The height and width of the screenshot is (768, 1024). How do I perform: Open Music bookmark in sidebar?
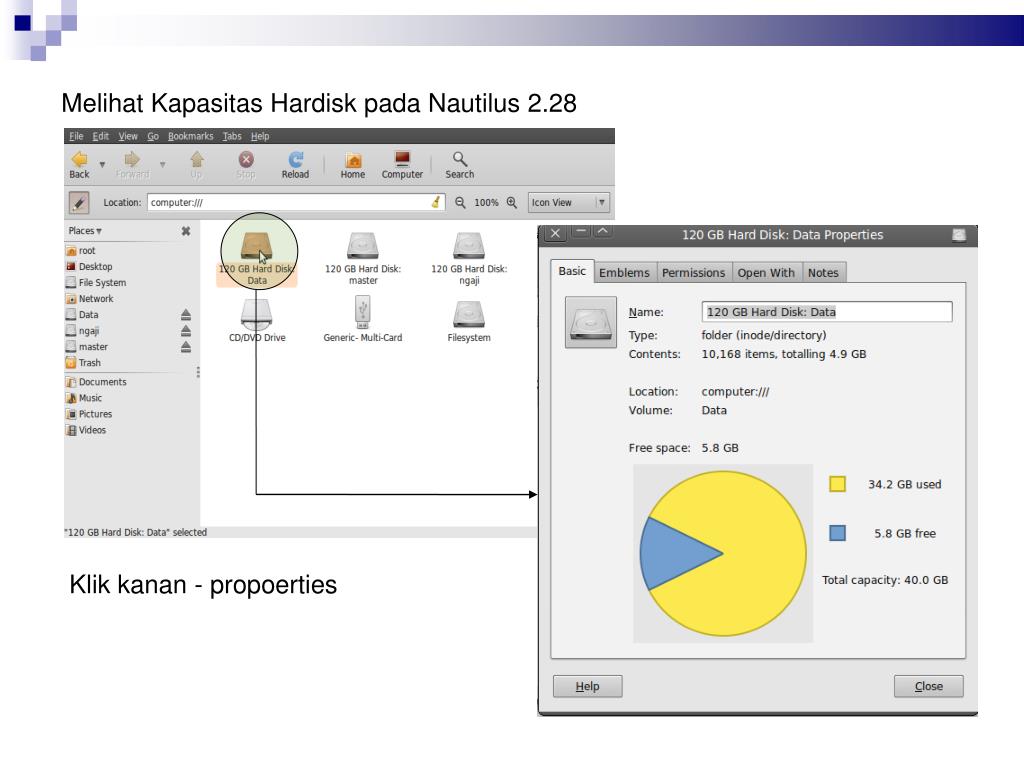84,398
